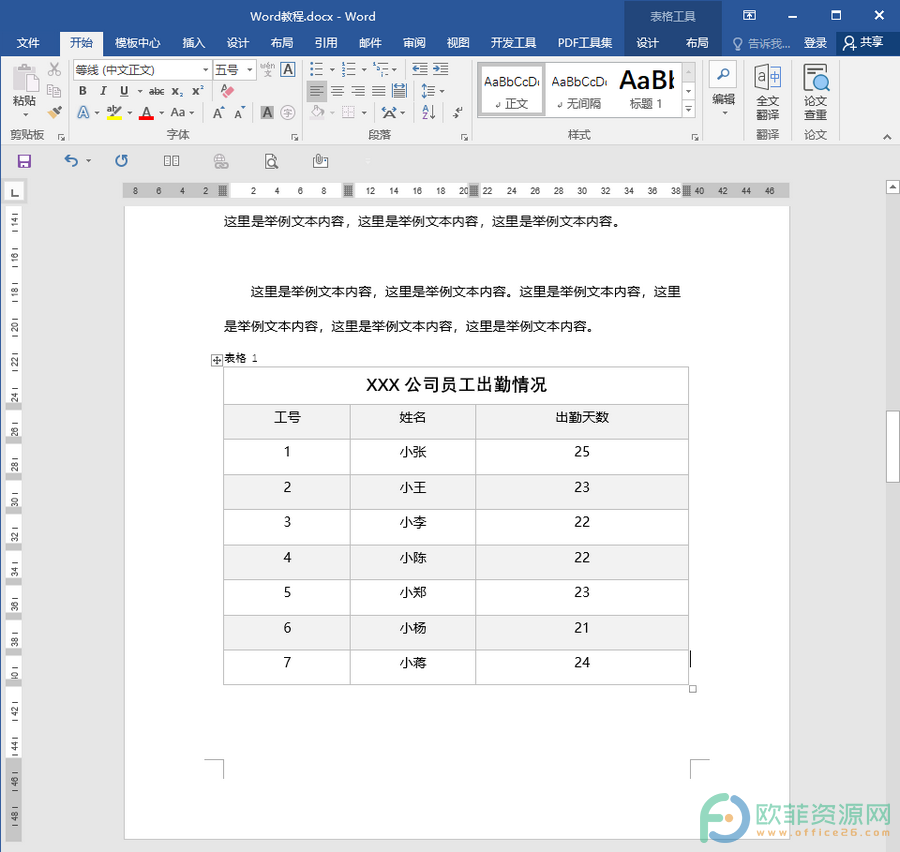Viewport: 900px width, 852px height.
Task: Open the font name dropdown
Action: [x=205, y=70]
